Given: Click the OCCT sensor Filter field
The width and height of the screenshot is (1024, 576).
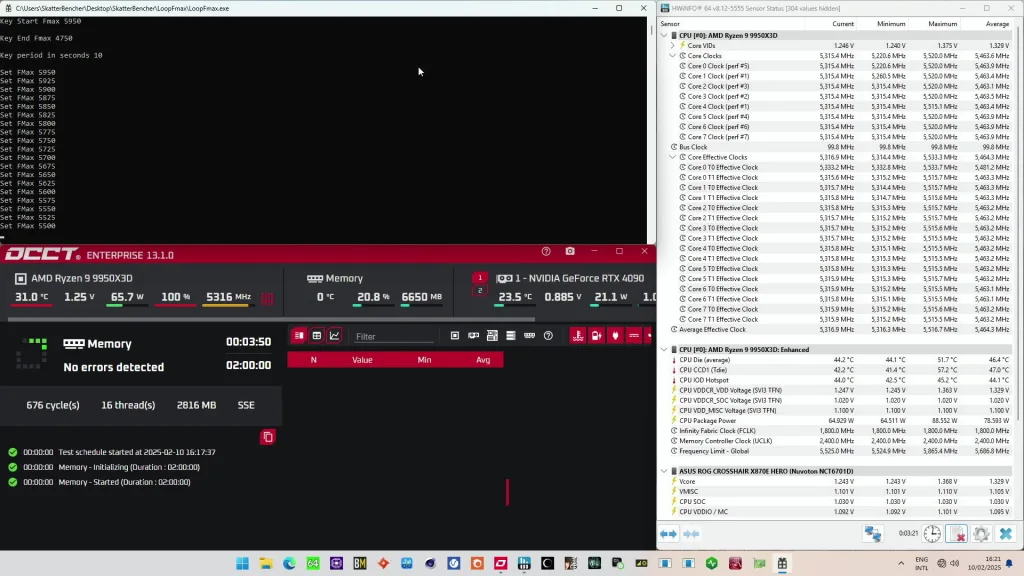Looking at the screenshot, I should [x=394, y=336].
